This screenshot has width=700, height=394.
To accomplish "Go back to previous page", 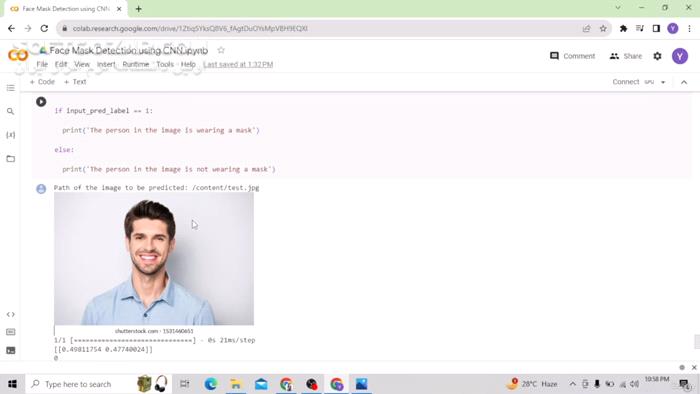I will (11, 29).
